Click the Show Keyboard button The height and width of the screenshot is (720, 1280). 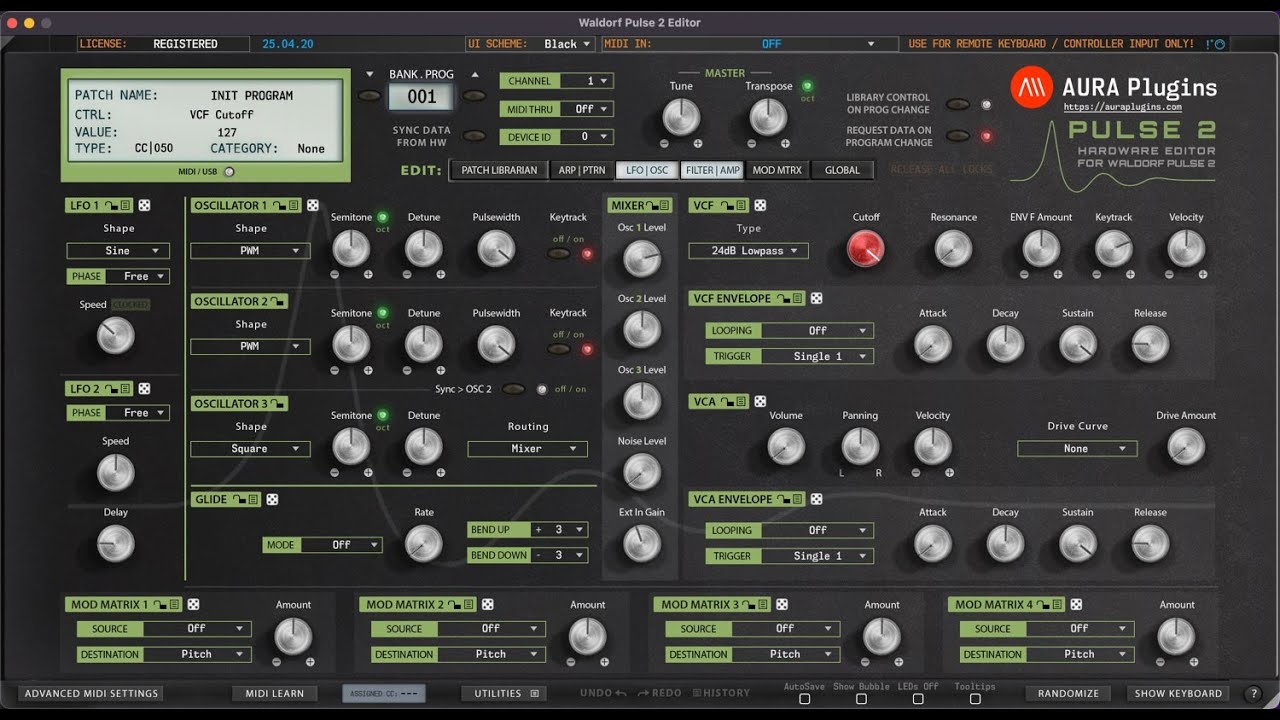1178,693
